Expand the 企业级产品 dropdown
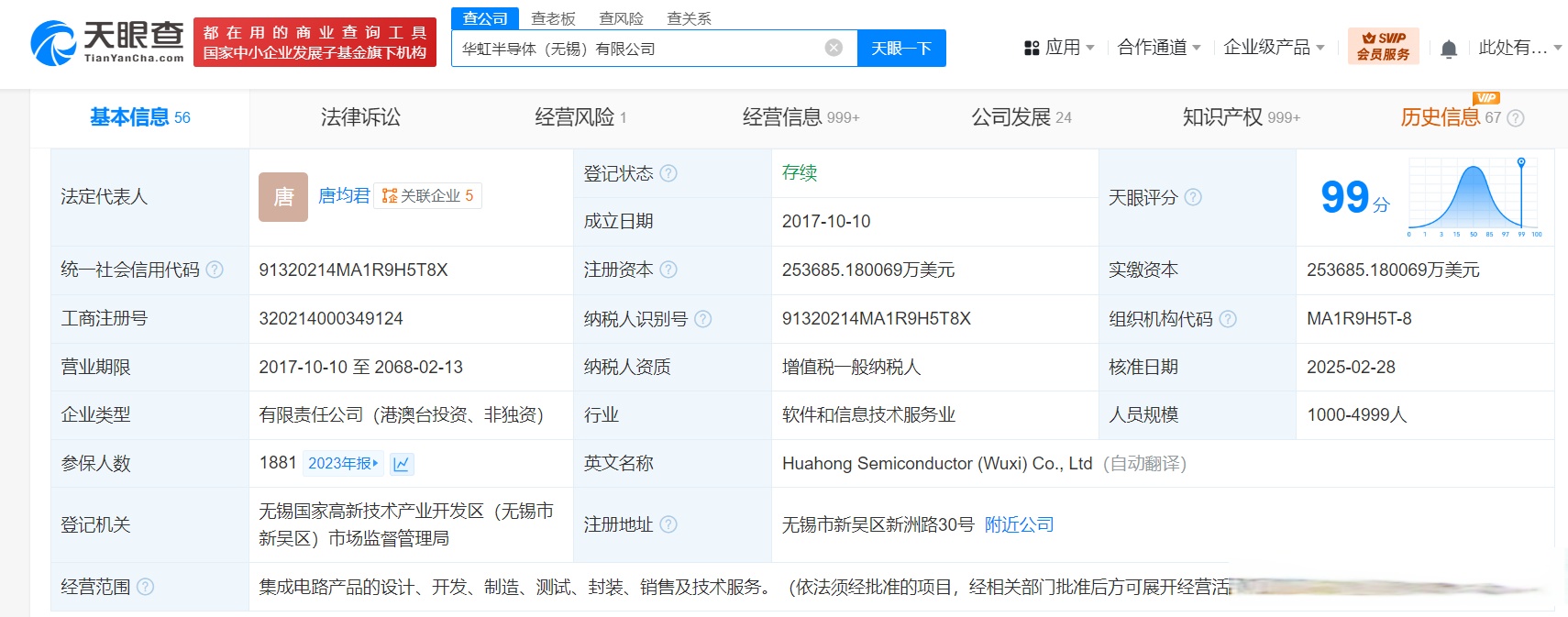Image resolution: width=1568 pixels, height=617 pixels. click(x=1274, y=48)
